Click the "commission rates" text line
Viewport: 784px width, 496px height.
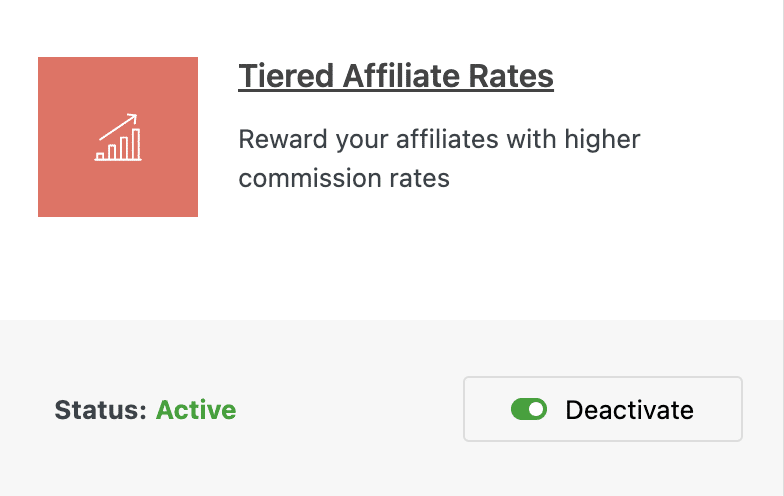pyautogui.click(x=344, y=178)
